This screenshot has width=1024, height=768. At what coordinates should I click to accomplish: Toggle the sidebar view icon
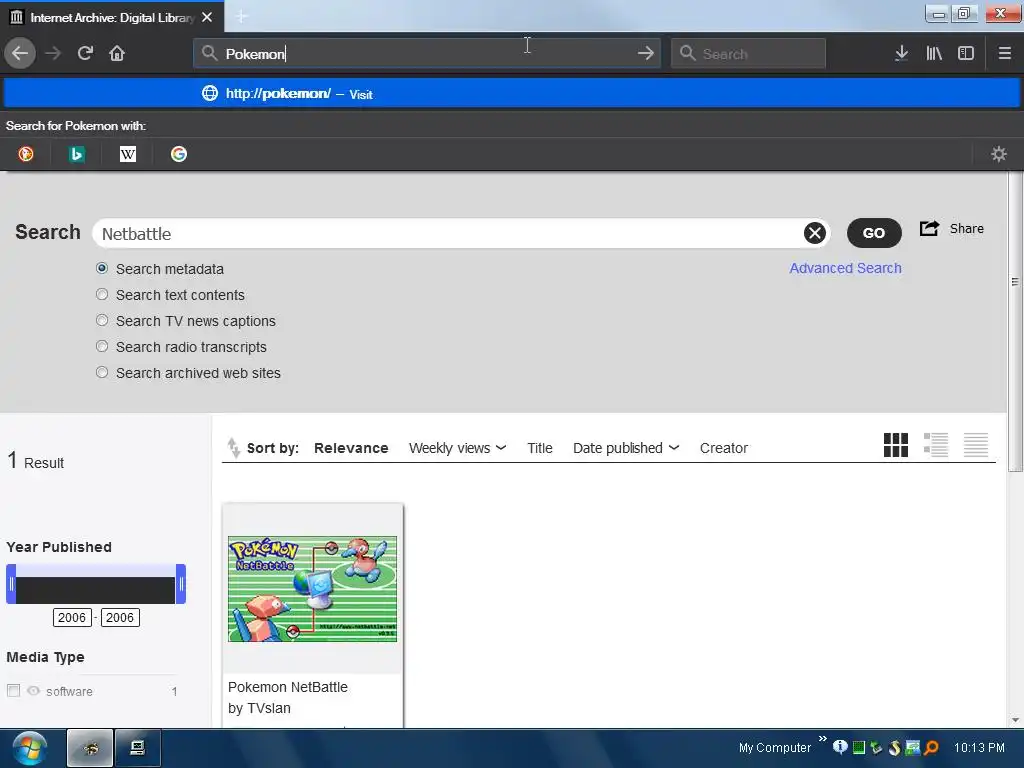pyautogui.click(x=966, y=53)
